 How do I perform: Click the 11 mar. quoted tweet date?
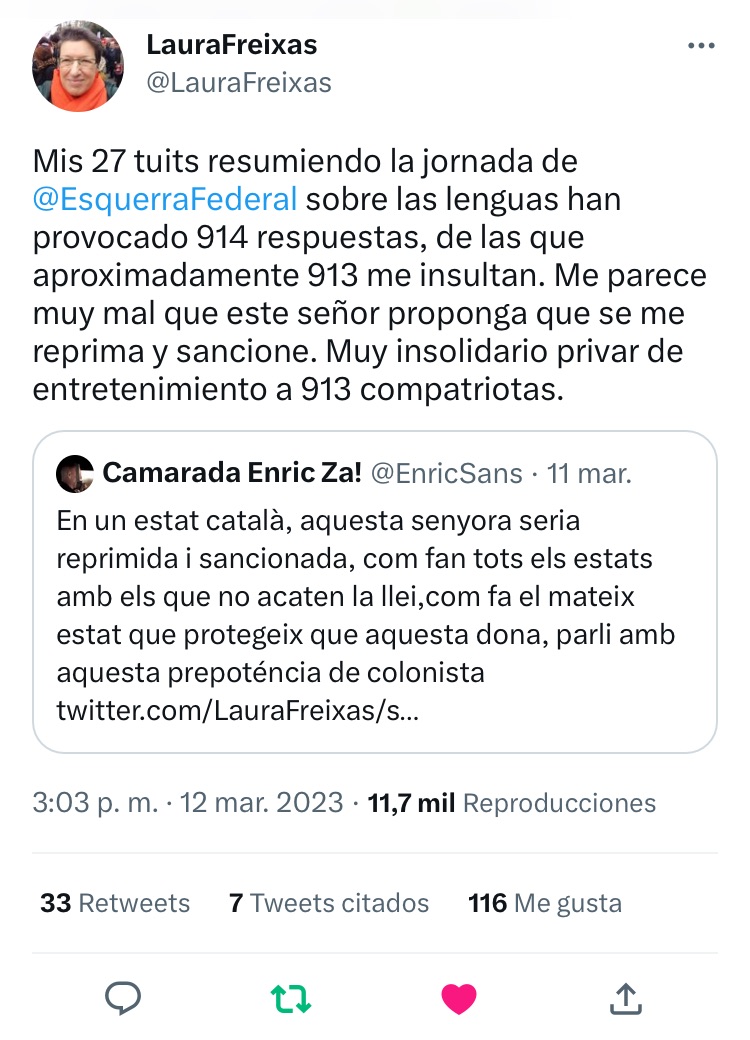[x=590, y=473]
